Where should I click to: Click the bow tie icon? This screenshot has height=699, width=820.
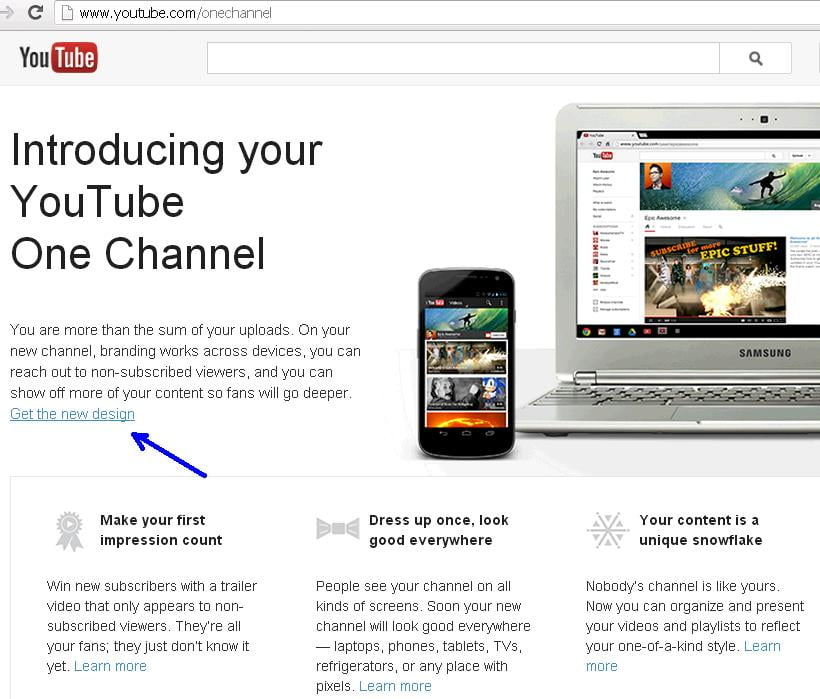[338, 528]
